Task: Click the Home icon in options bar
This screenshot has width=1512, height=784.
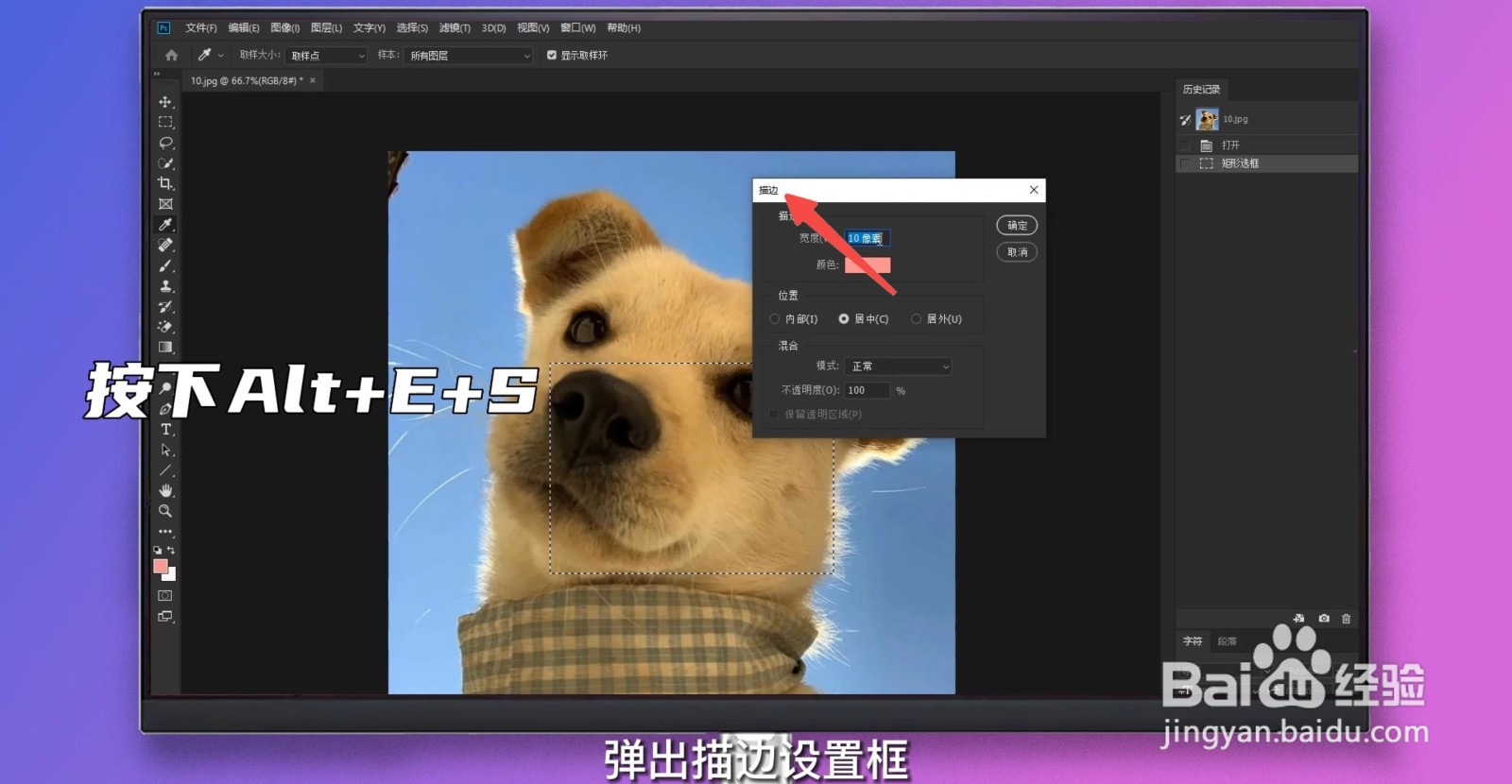Action: [171, 56]
